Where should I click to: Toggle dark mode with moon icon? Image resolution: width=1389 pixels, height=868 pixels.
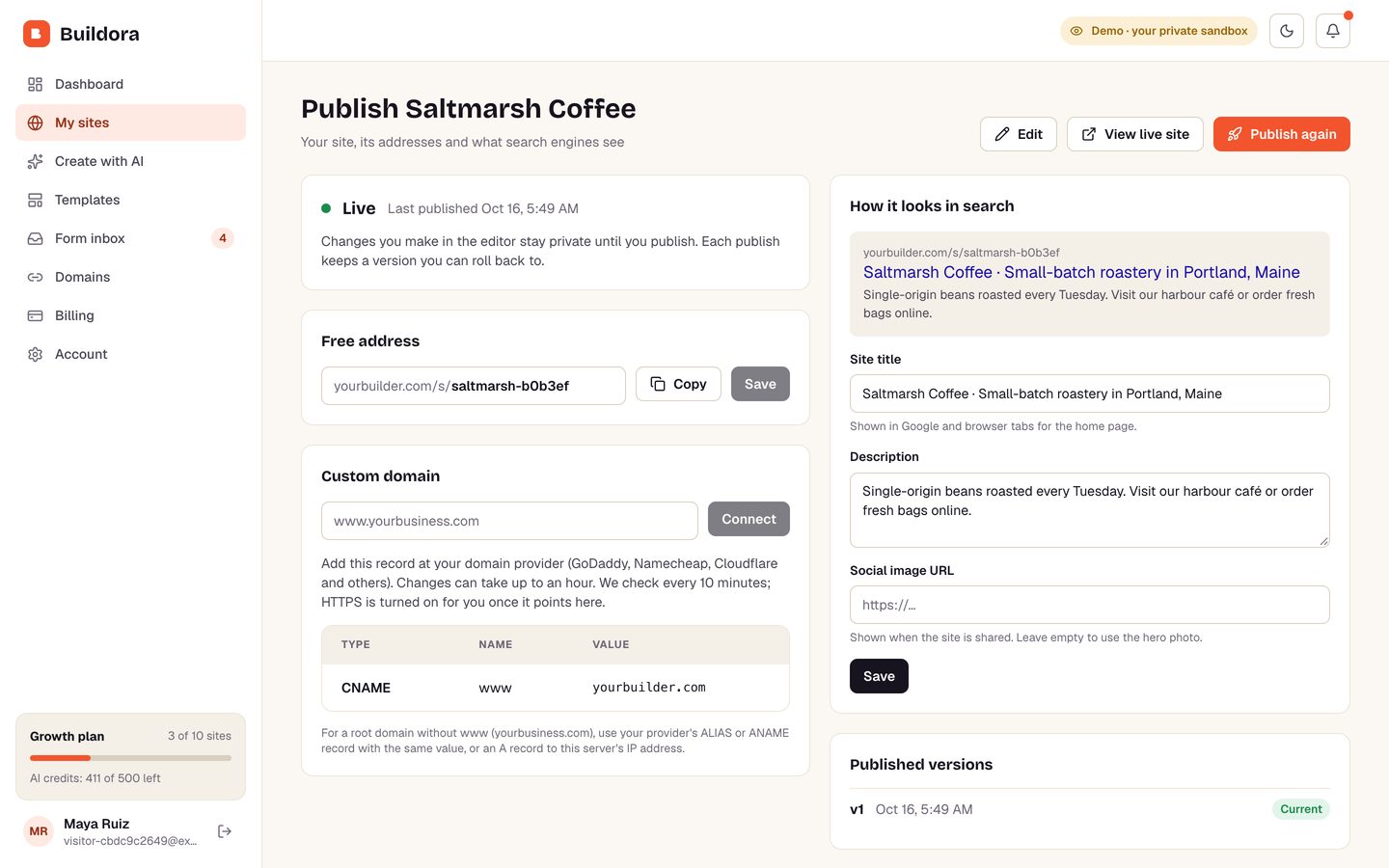click(1287, 31)
